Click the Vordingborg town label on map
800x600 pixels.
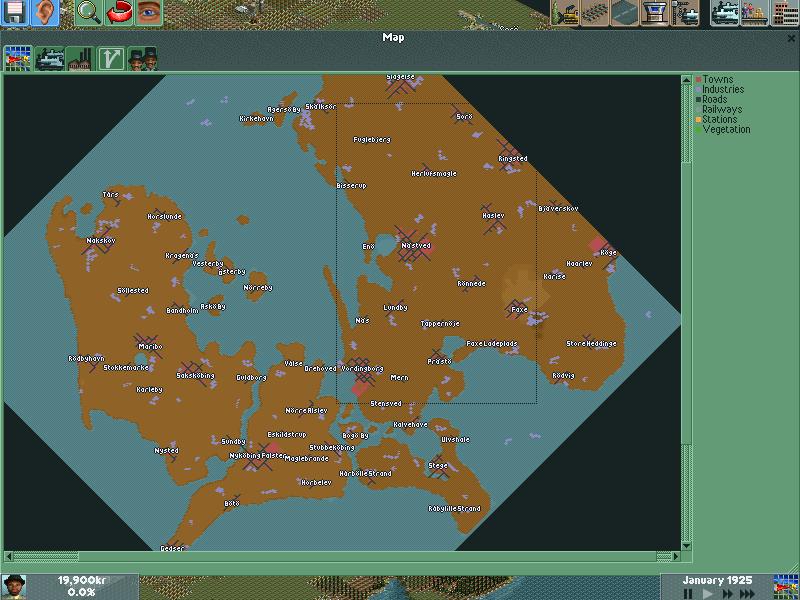(x=362, y=368)
